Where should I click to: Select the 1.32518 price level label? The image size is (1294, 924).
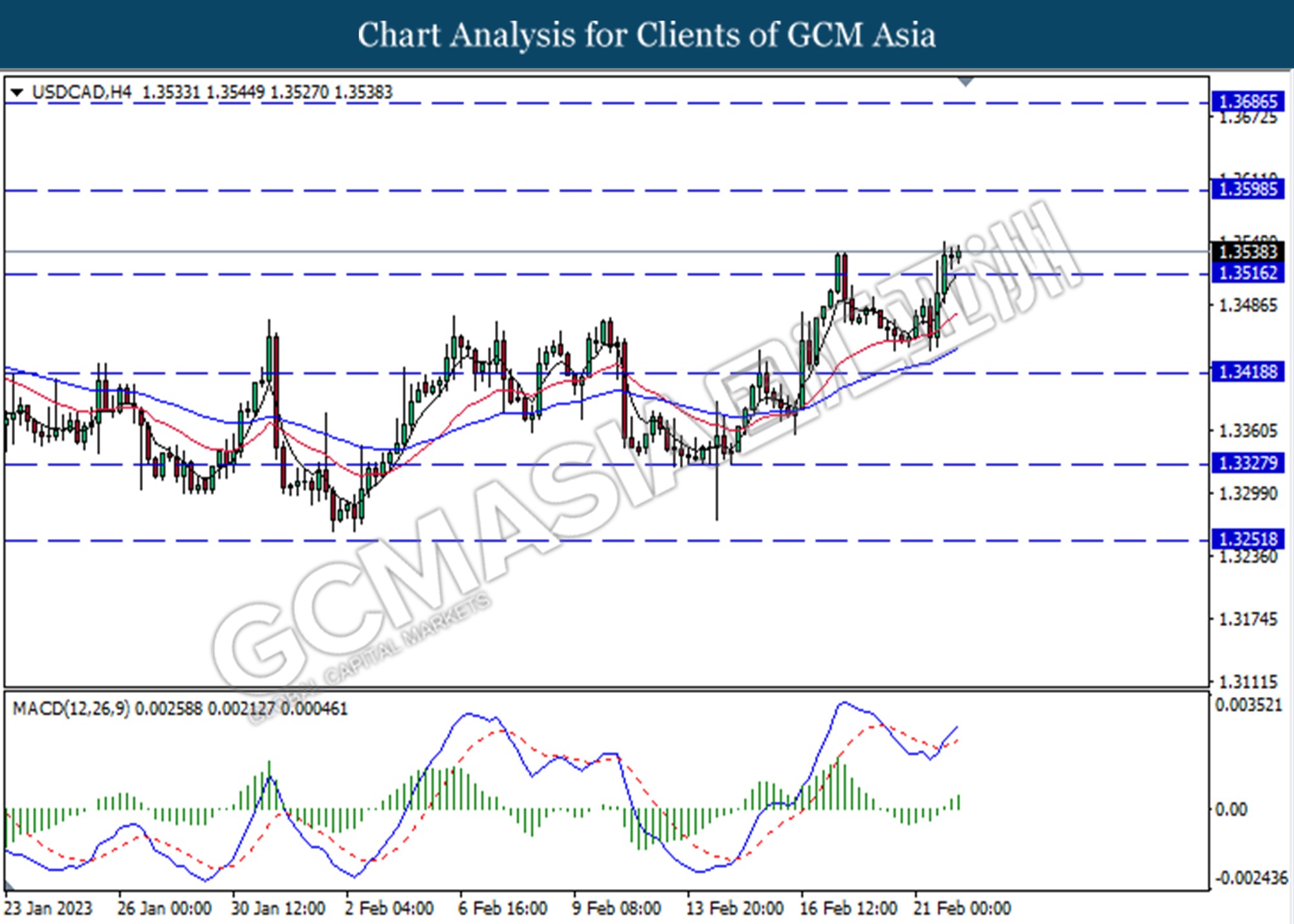pyautogui.click(x=1247, y=539)
